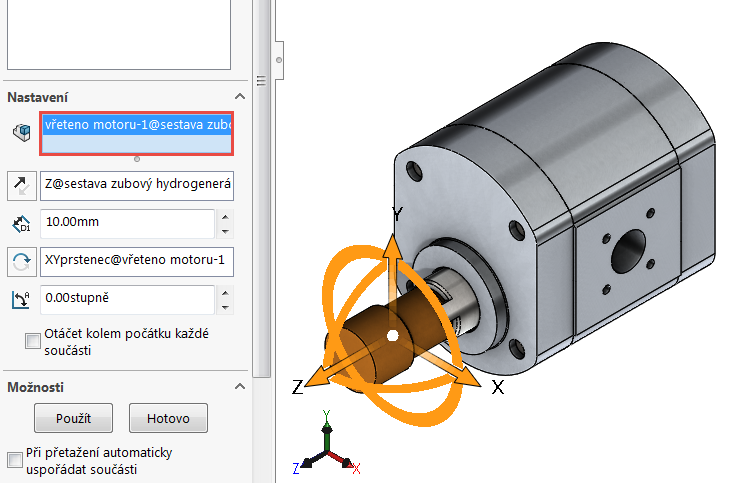
Task: Toggle the rotation direction reverse button
Action: coord(22,262)
